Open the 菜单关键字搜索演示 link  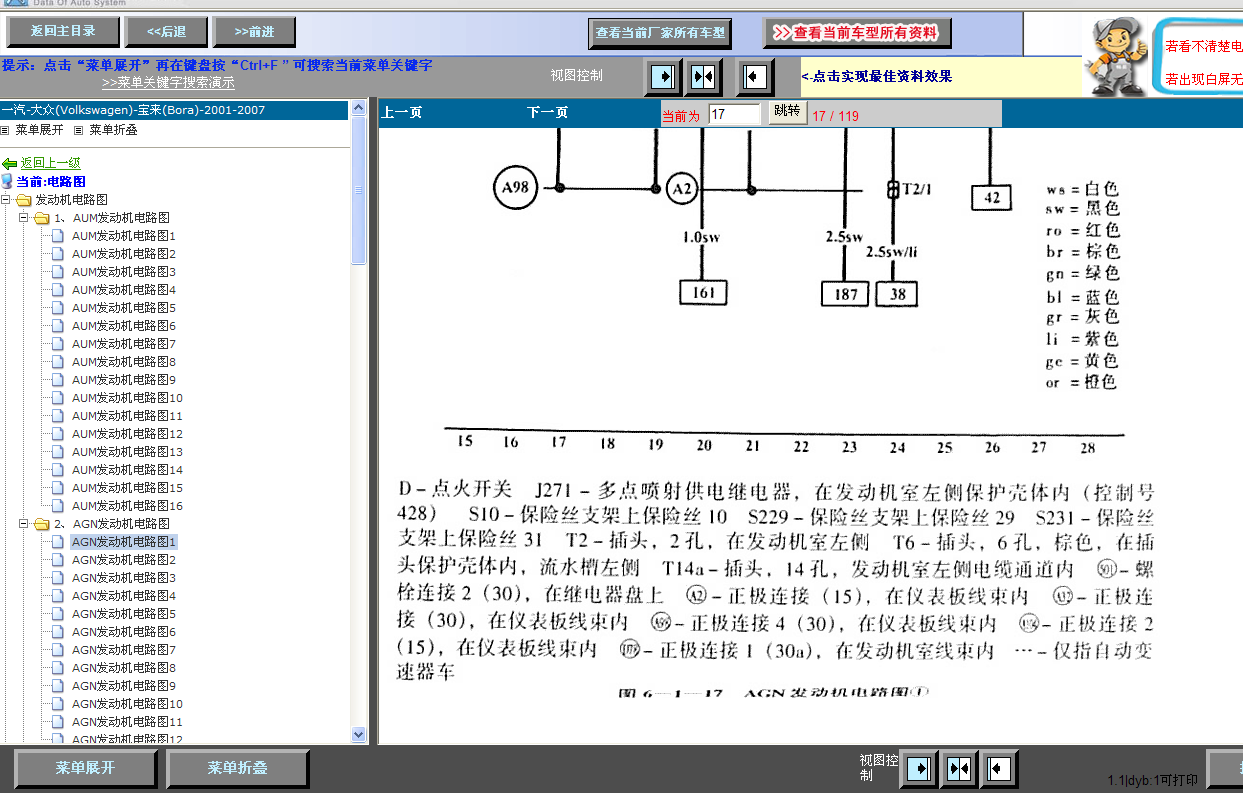pos(168,83)
